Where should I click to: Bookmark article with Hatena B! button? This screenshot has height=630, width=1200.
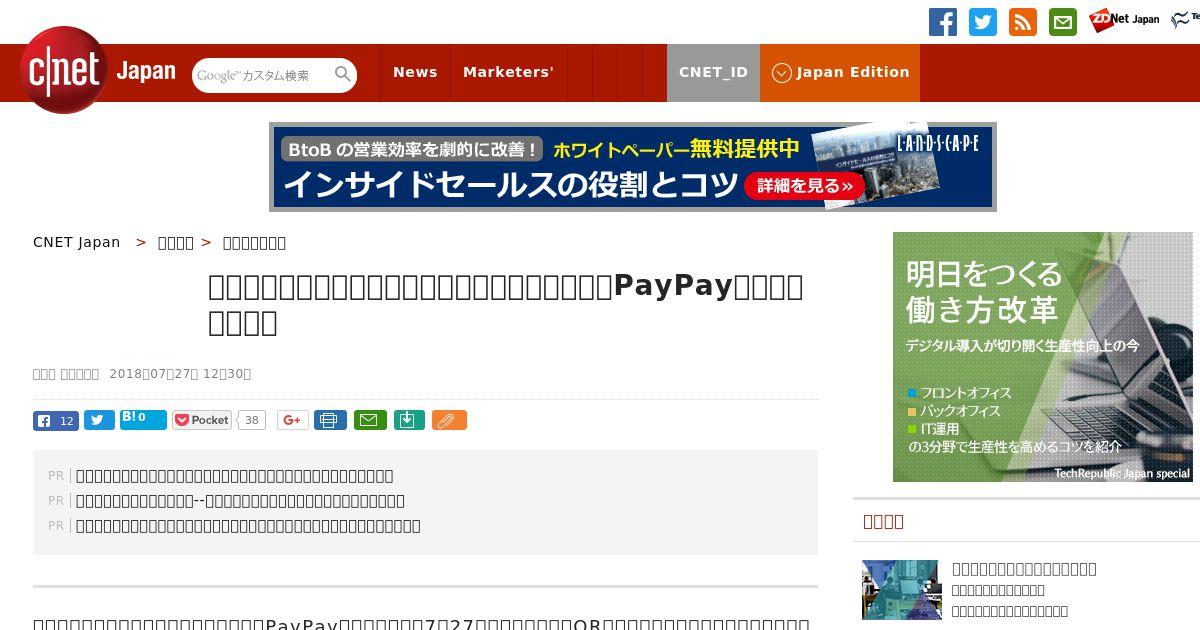point(143,419)
